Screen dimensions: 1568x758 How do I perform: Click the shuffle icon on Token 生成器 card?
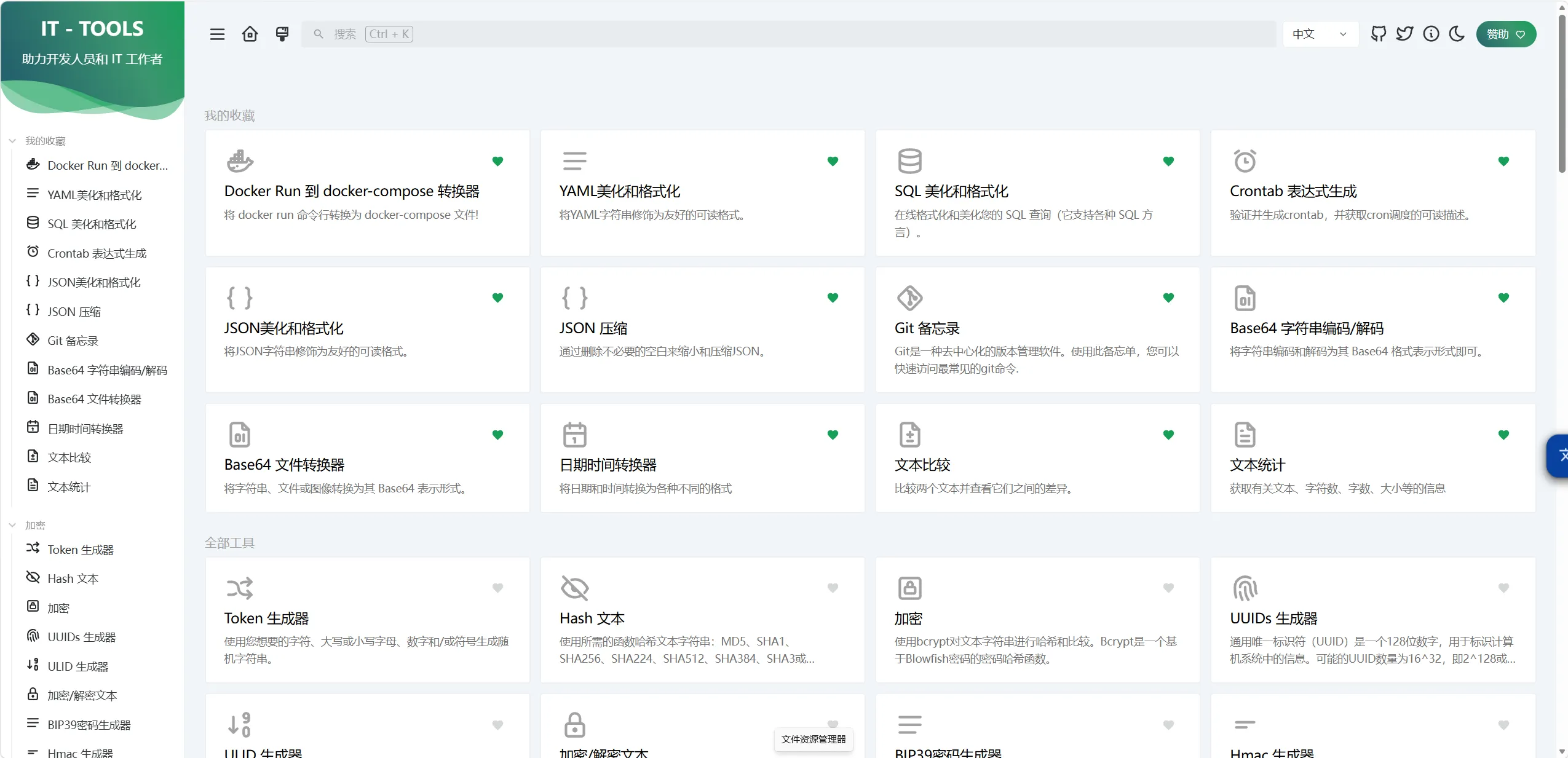240,588
